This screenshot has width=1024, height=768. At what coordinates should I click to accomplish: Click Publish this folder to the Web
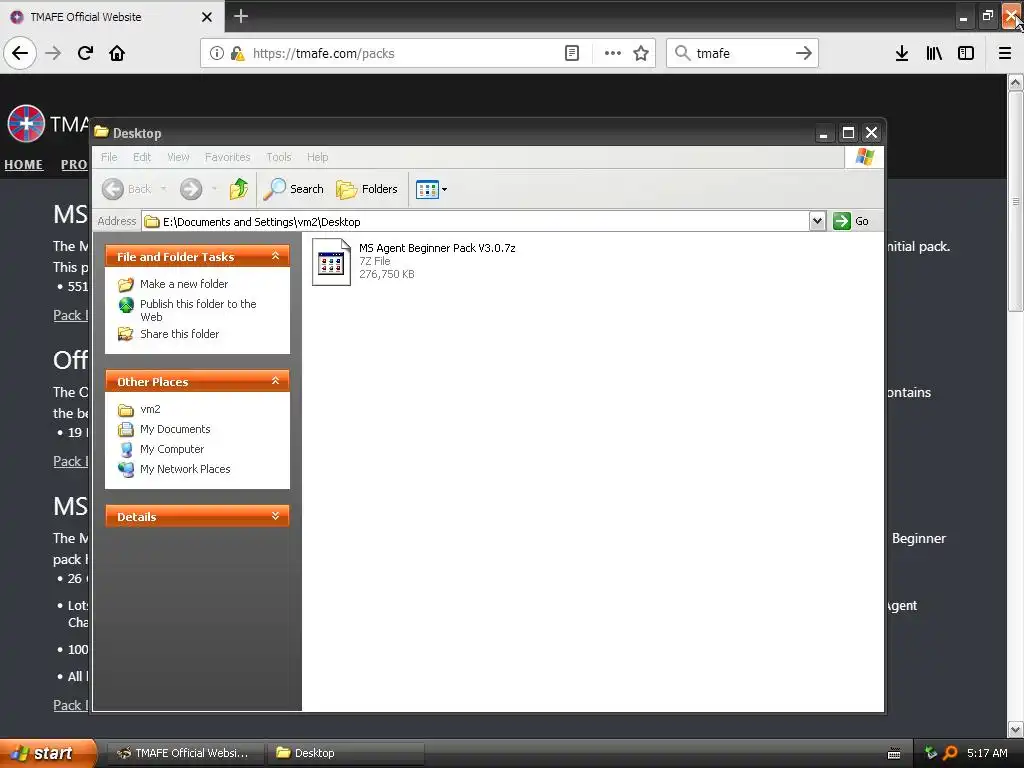point(188,310)
